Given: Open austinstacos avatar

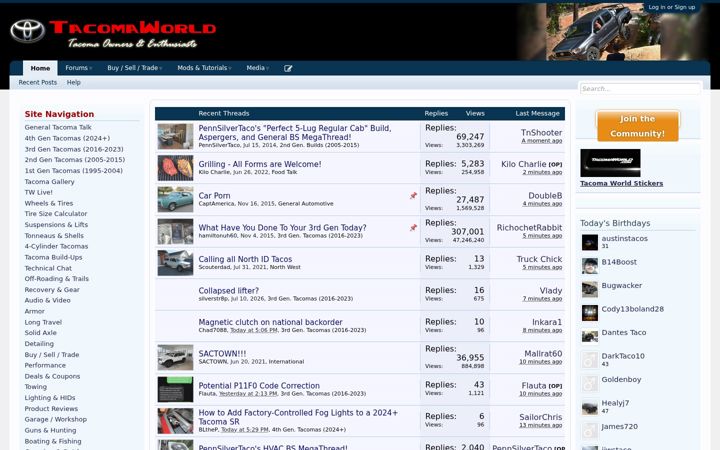Looking at the screenshot, I should (x=590, y=242).
